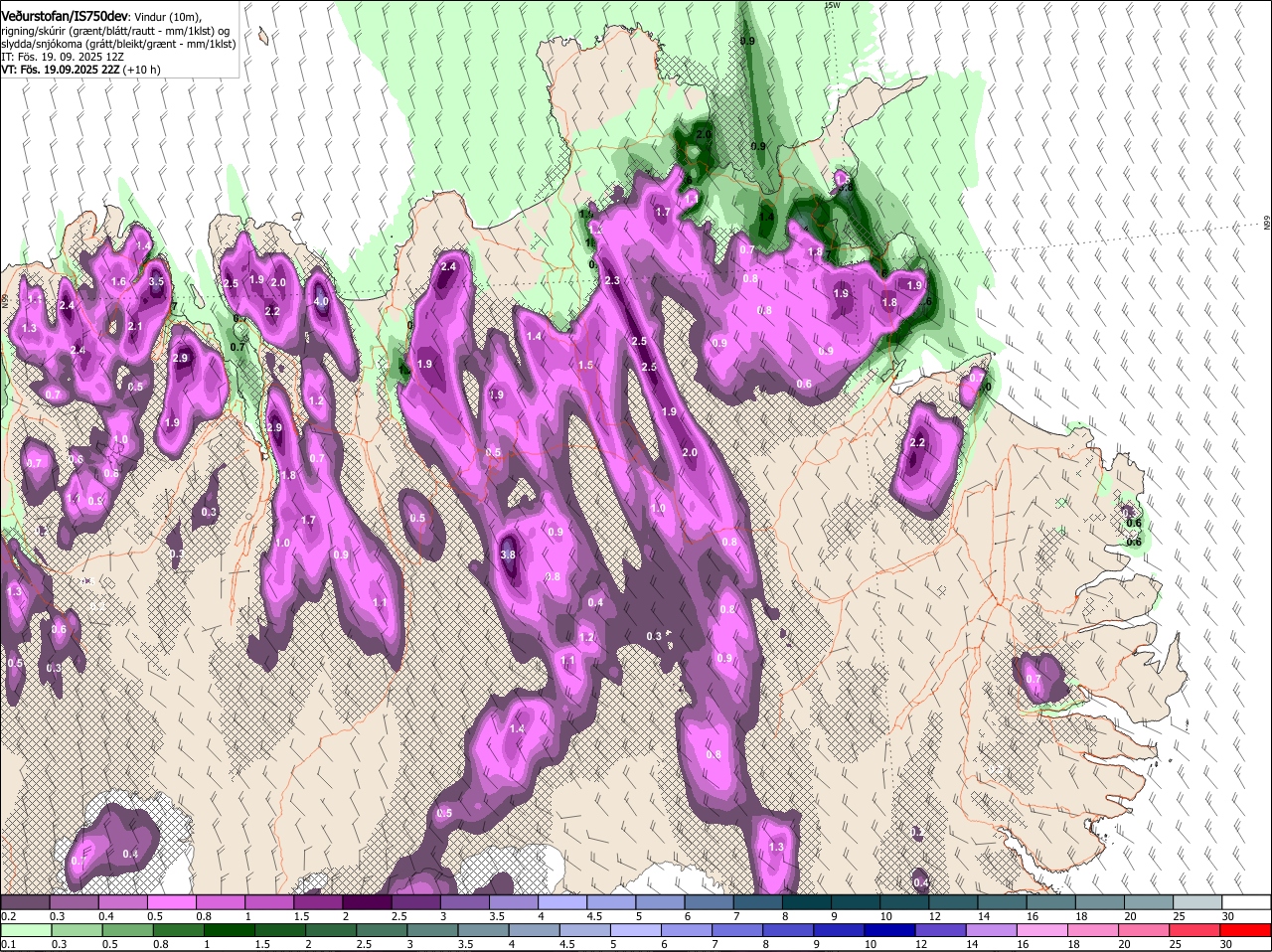The height and width of the screenshot is (952, 1272).
Task: Click the 2.1 snowfall value on the map
Action: [x=136, y=327]
